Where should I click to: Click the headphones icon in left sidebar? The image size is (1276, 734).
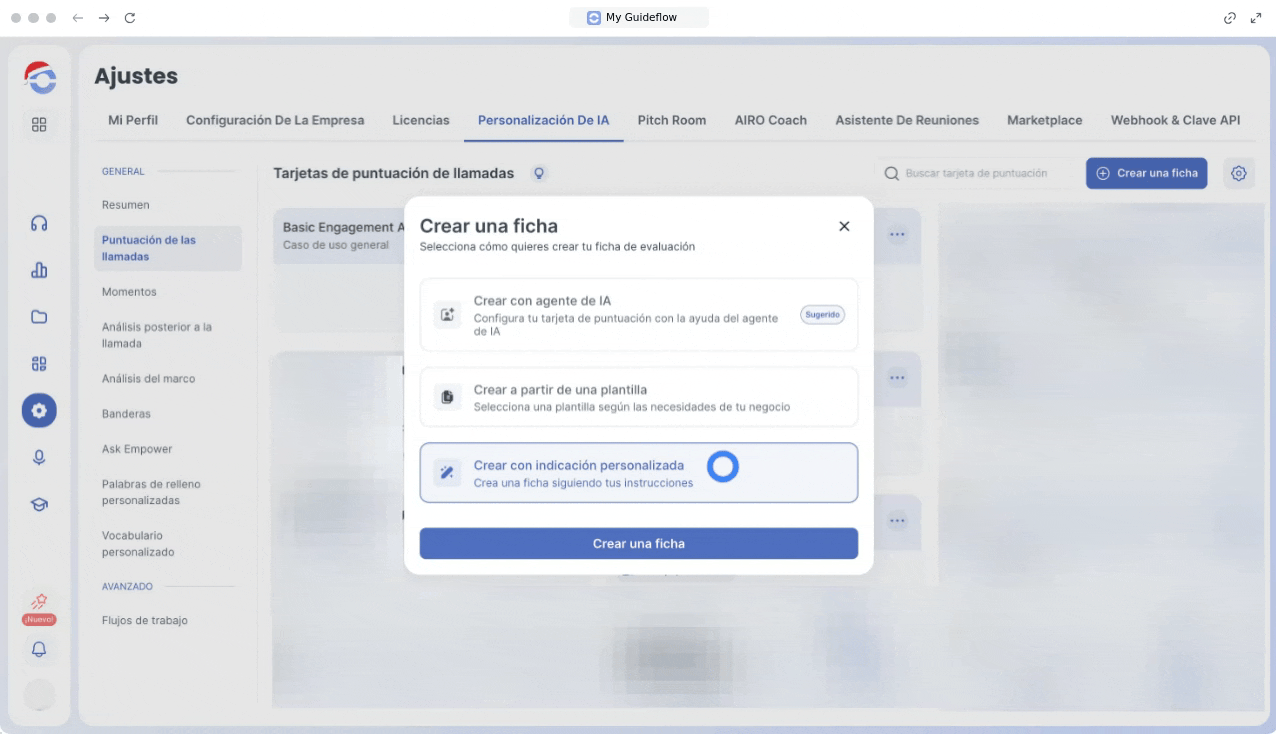(39, 224)
